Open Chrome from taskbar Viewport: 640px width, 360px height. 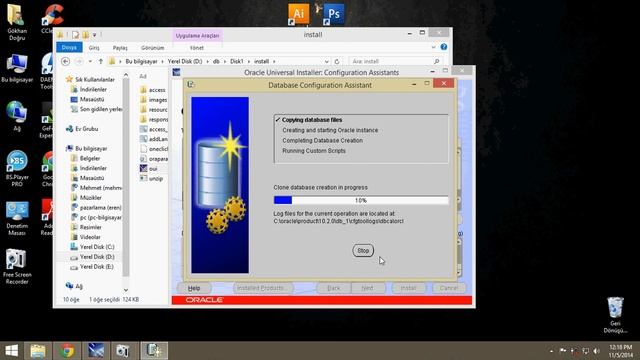coord(67,351)
